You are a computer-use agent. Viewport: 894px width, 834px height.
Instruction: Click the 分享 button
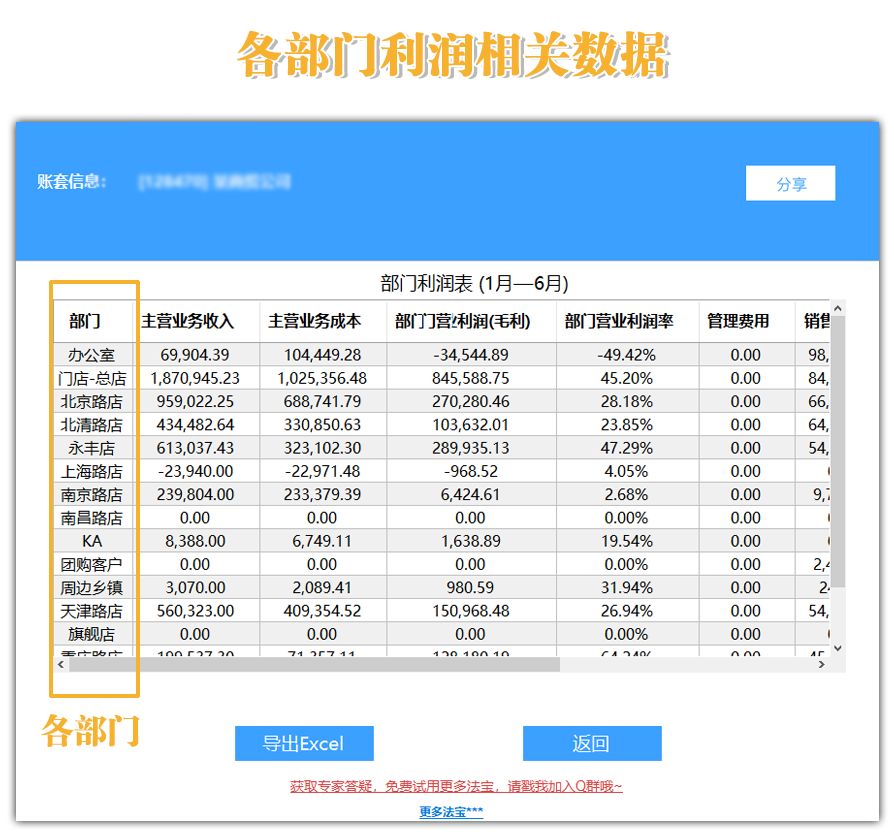[790, 183]
